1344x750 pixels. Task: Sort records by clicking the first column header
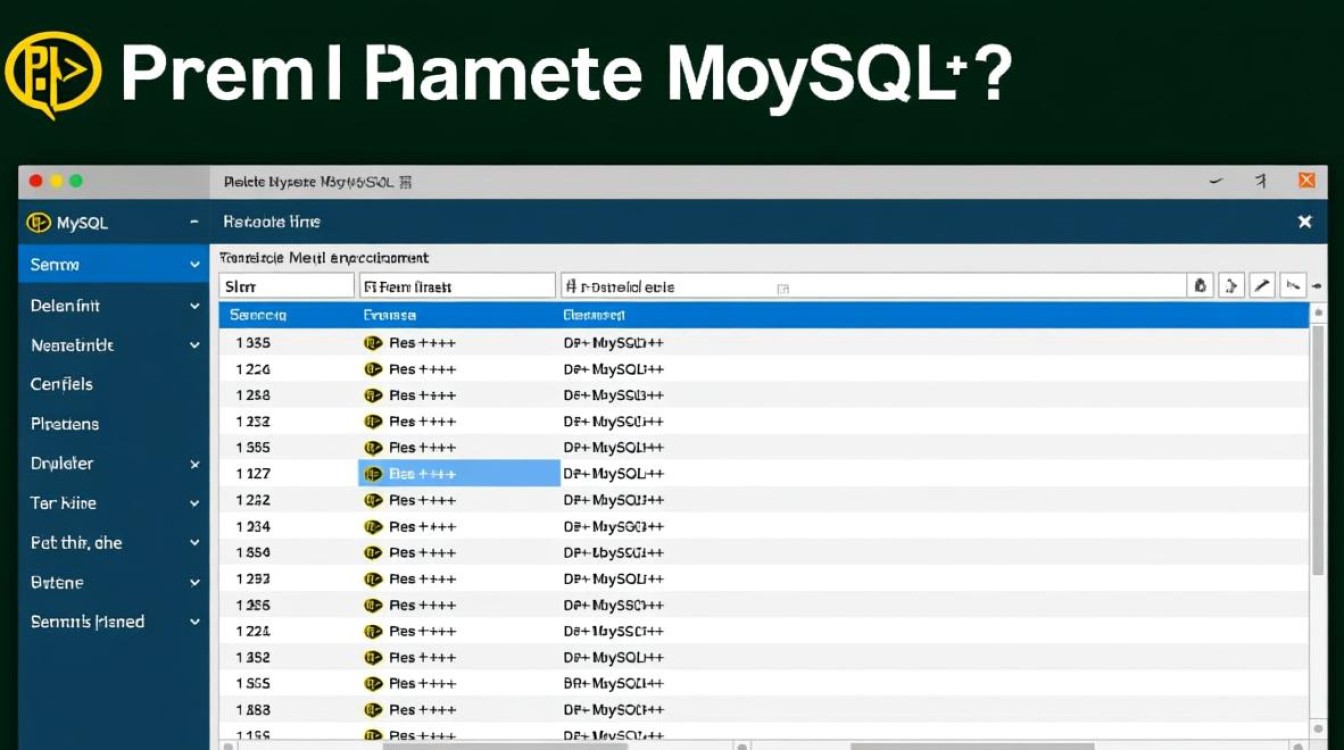[x=256, y=314]
